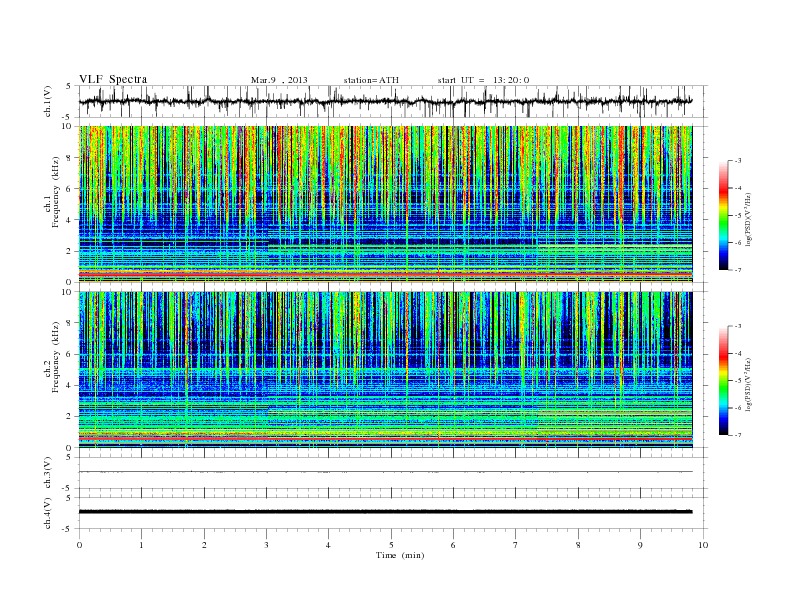Image resolution: width=792 pixels, height=612 pixels.
Task: Click the ch.1 spectrogram color scale bar
Action: click(x=724, y=215)
